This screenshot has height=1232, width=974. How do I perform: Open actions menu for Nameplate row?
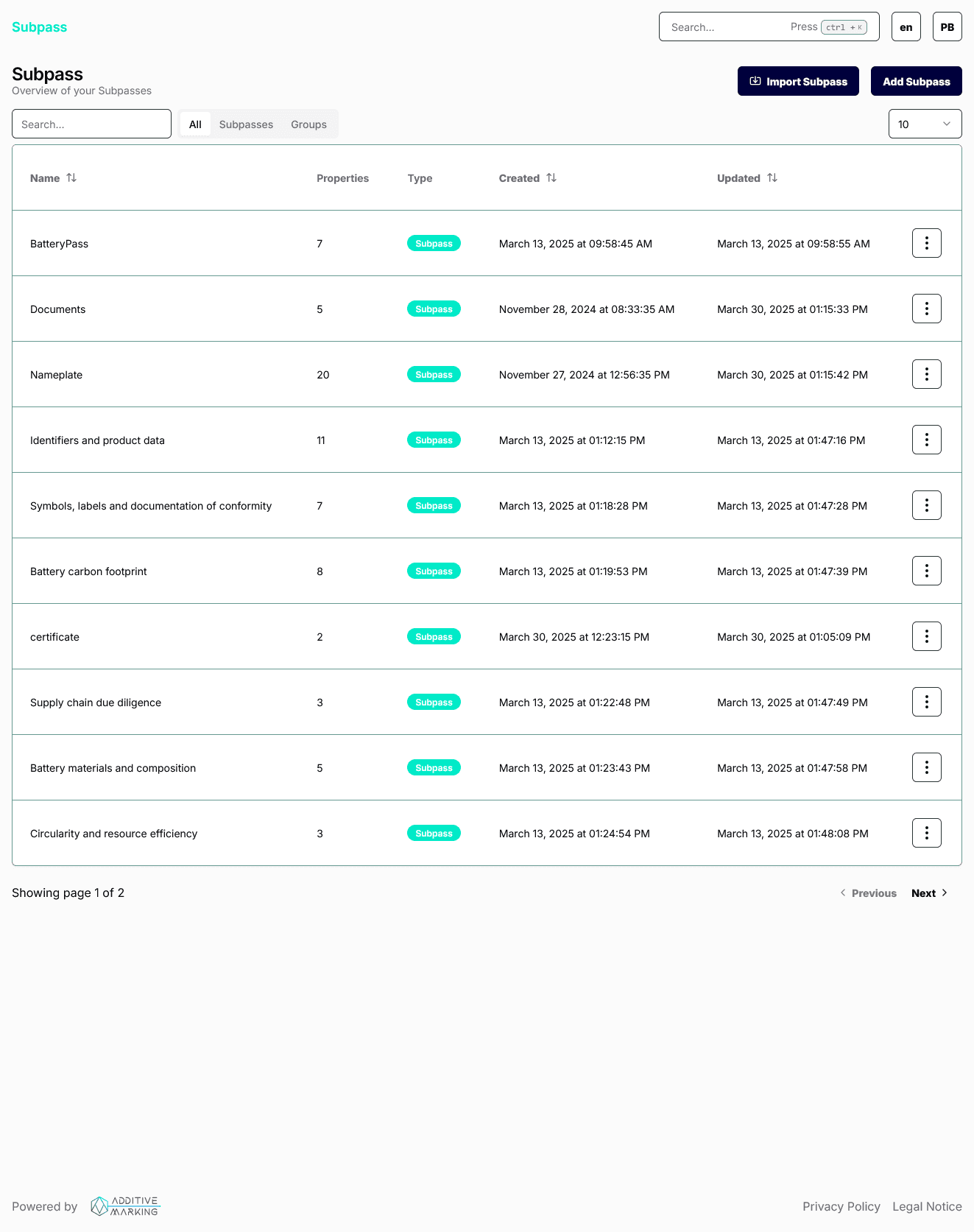pyautogui.click(x=926, y=374)
